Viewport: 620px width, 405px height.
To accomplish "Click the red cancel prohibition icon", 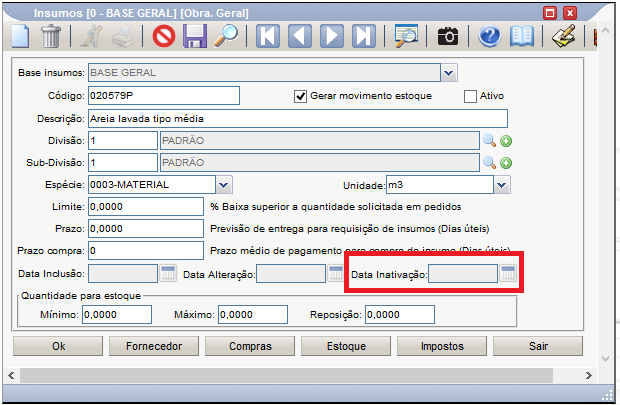I will 164,36.
